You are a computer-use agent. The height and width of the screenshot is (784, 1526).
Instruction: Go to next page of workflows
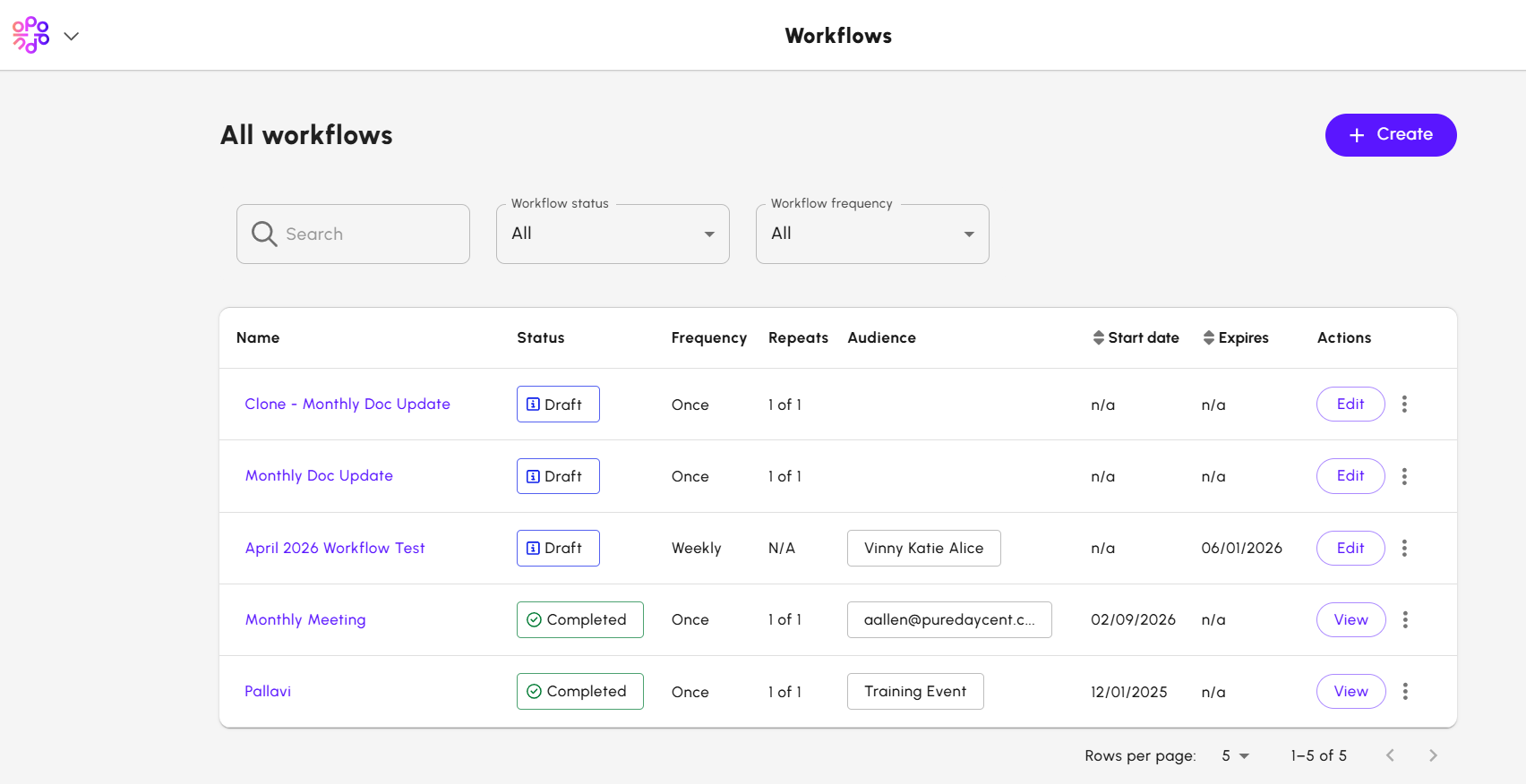(x=1433, y=755)
